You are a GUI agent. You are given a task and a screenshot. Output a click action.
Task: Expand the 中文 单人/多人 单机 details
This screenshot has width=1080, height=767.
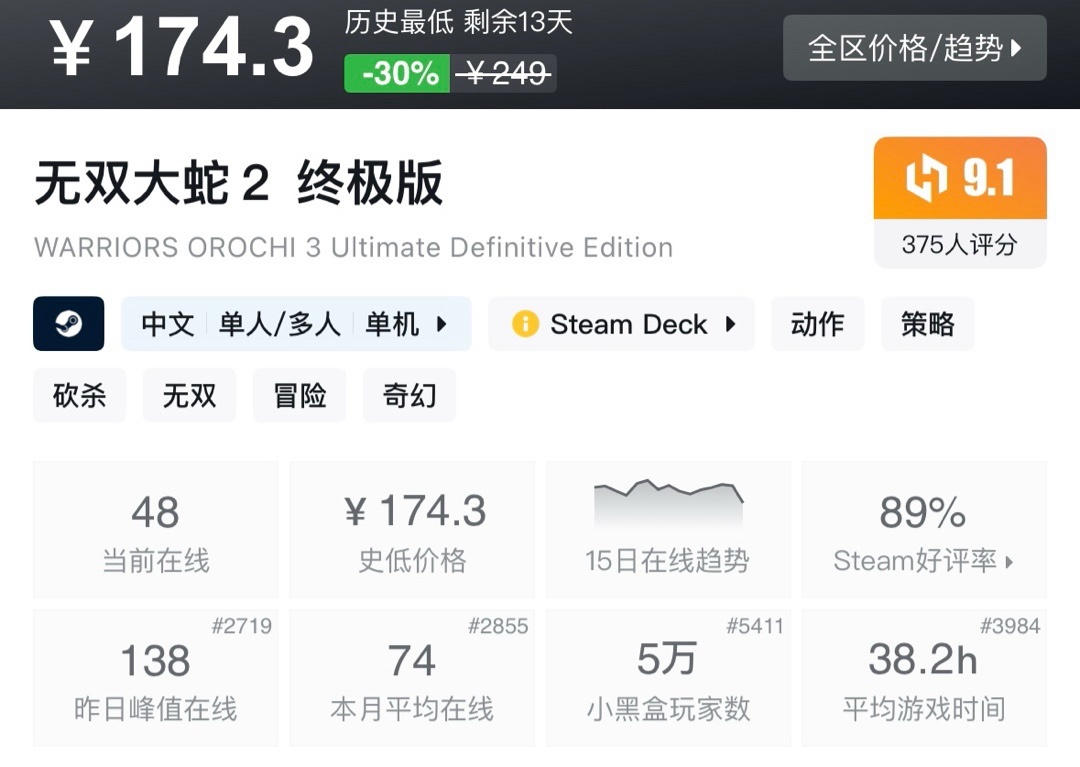296,324
